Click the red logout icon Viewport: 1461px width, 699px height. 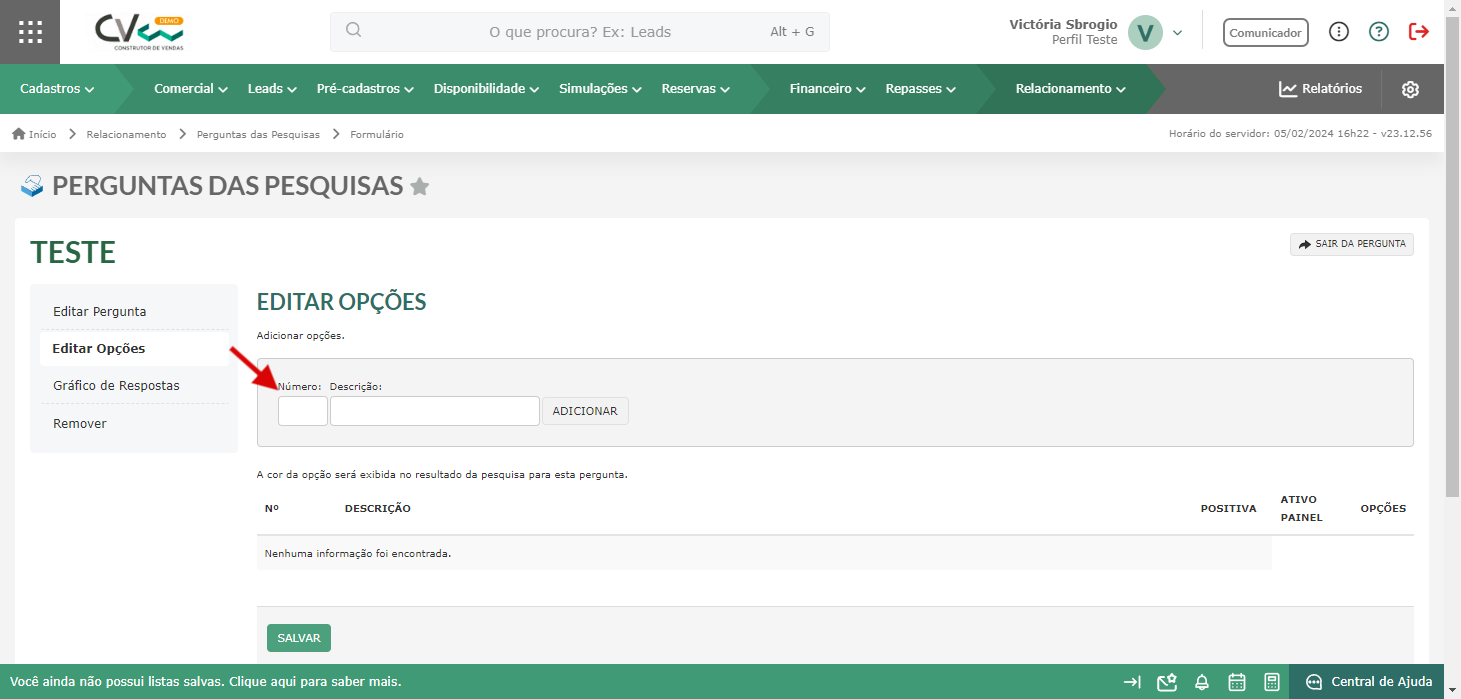(1418, 32)
